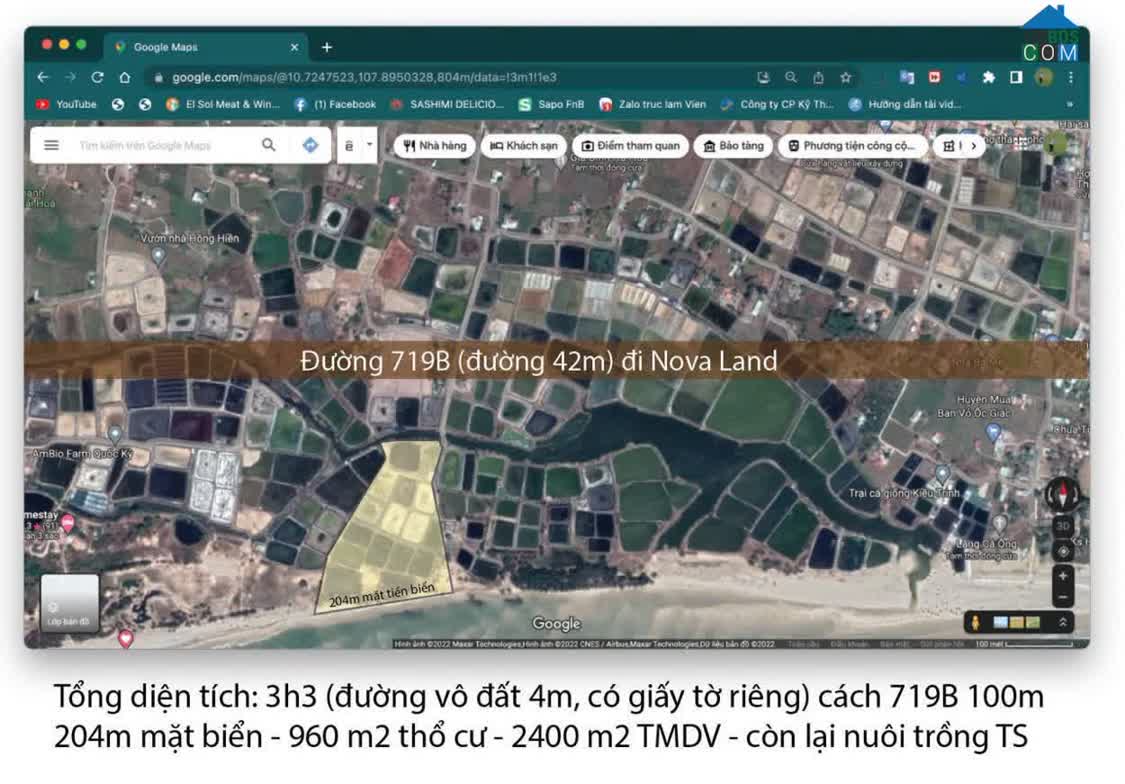Image resolution: width=1125 pixels, height=784 pixels.
Task: Open Directions blue diamond icon
Action: coord(311,145)
